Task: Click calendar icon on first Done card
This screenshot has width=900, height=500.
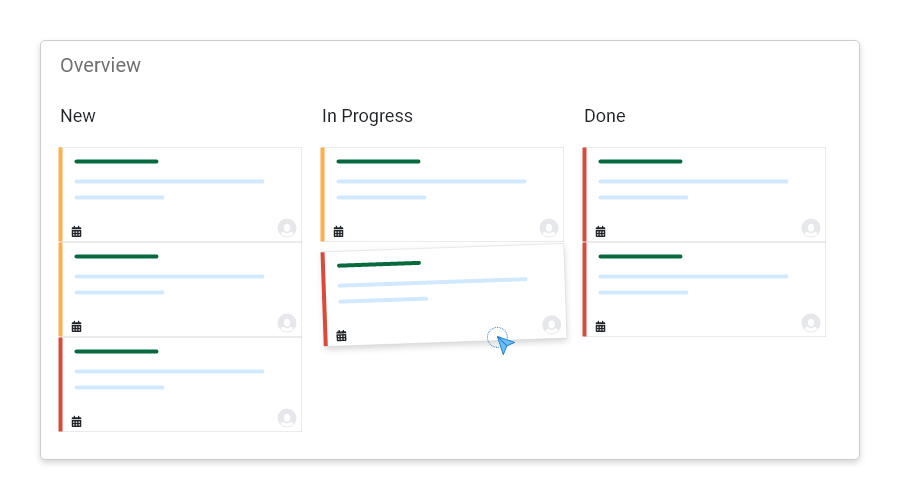Action: (600, 231)
